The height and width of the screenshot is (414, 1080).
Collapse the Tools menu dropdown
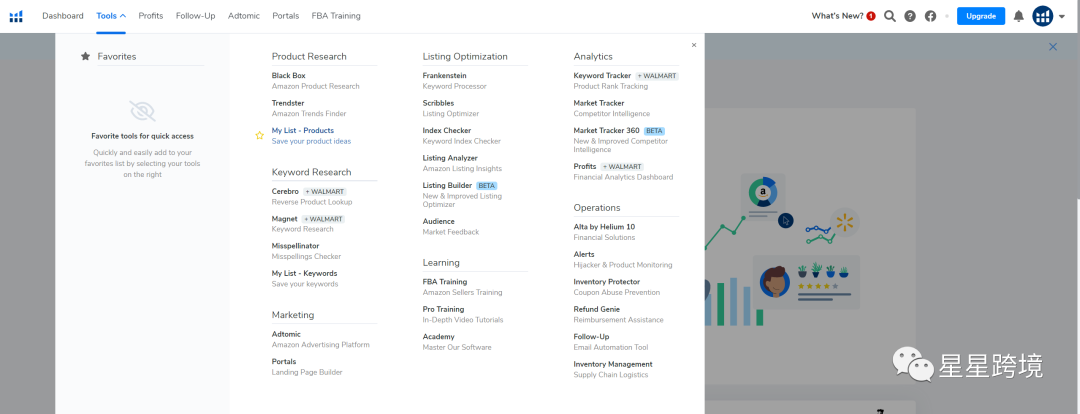click(111, 16)
